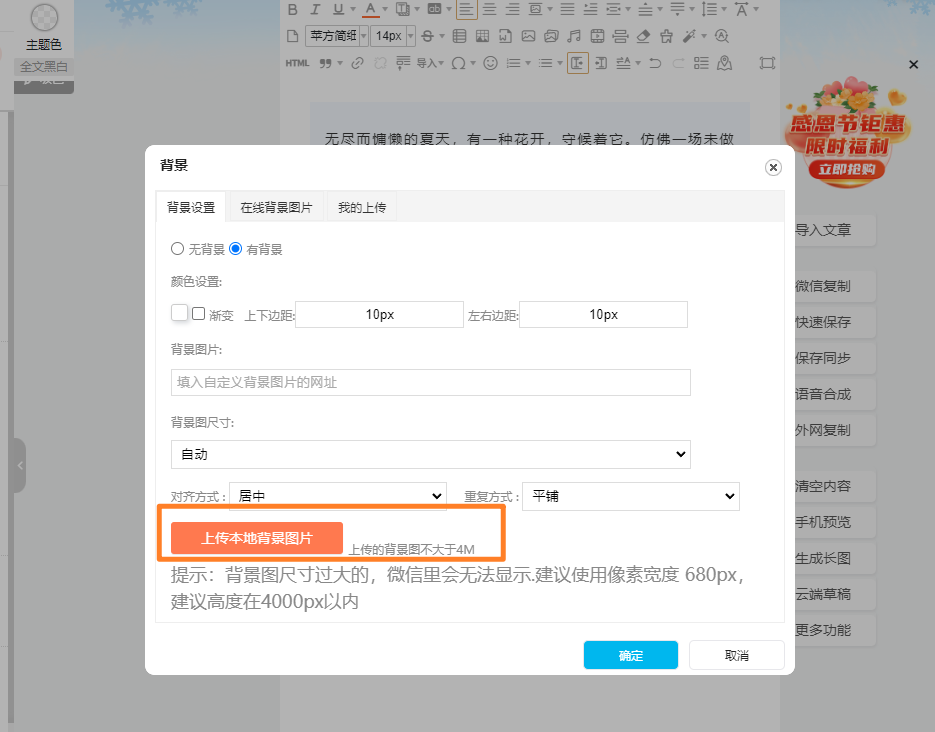
Task: Click 手机预览 in right sidebar
Action: [x=834, y=522]
